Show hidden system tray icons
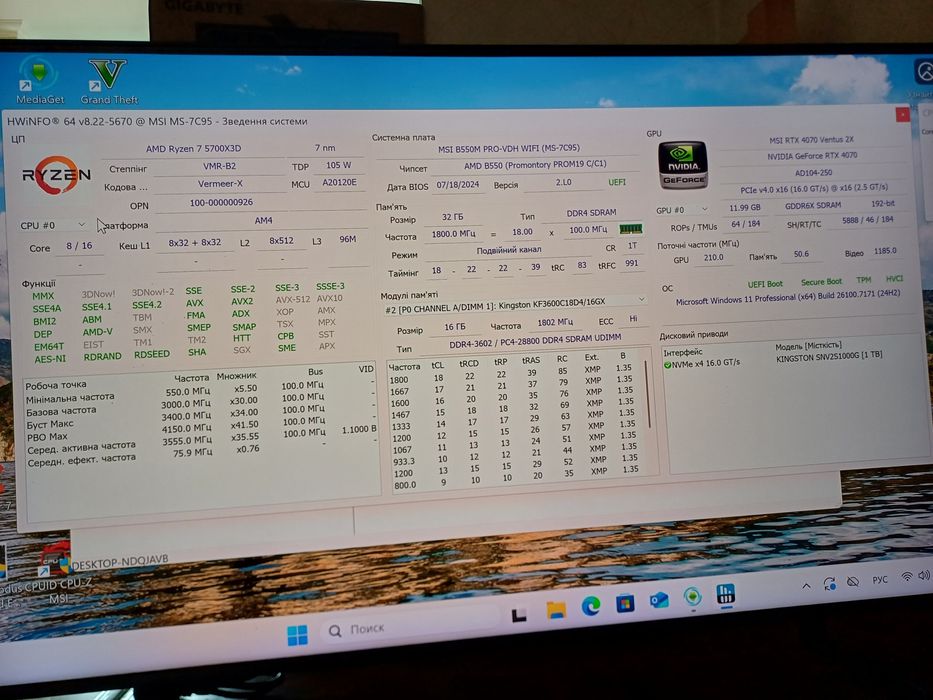933x700 pixels. pos(806,586)
